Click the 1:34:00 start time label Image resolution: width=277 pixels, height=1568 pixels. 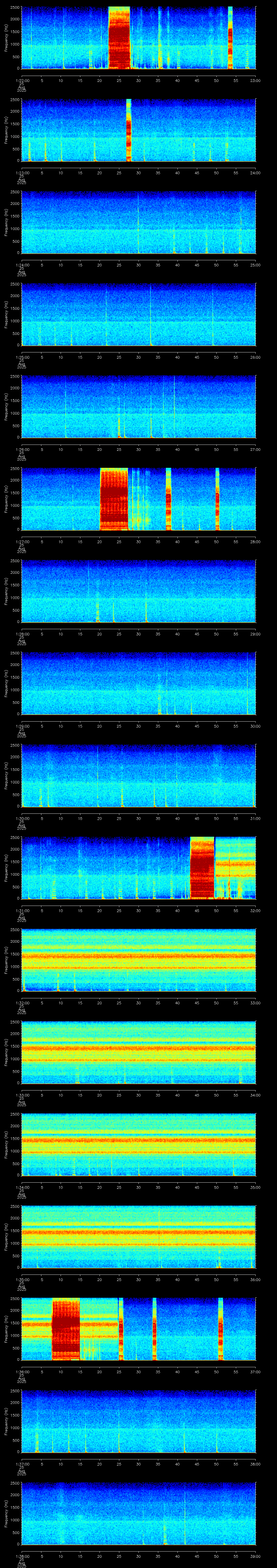(21, 1187)
